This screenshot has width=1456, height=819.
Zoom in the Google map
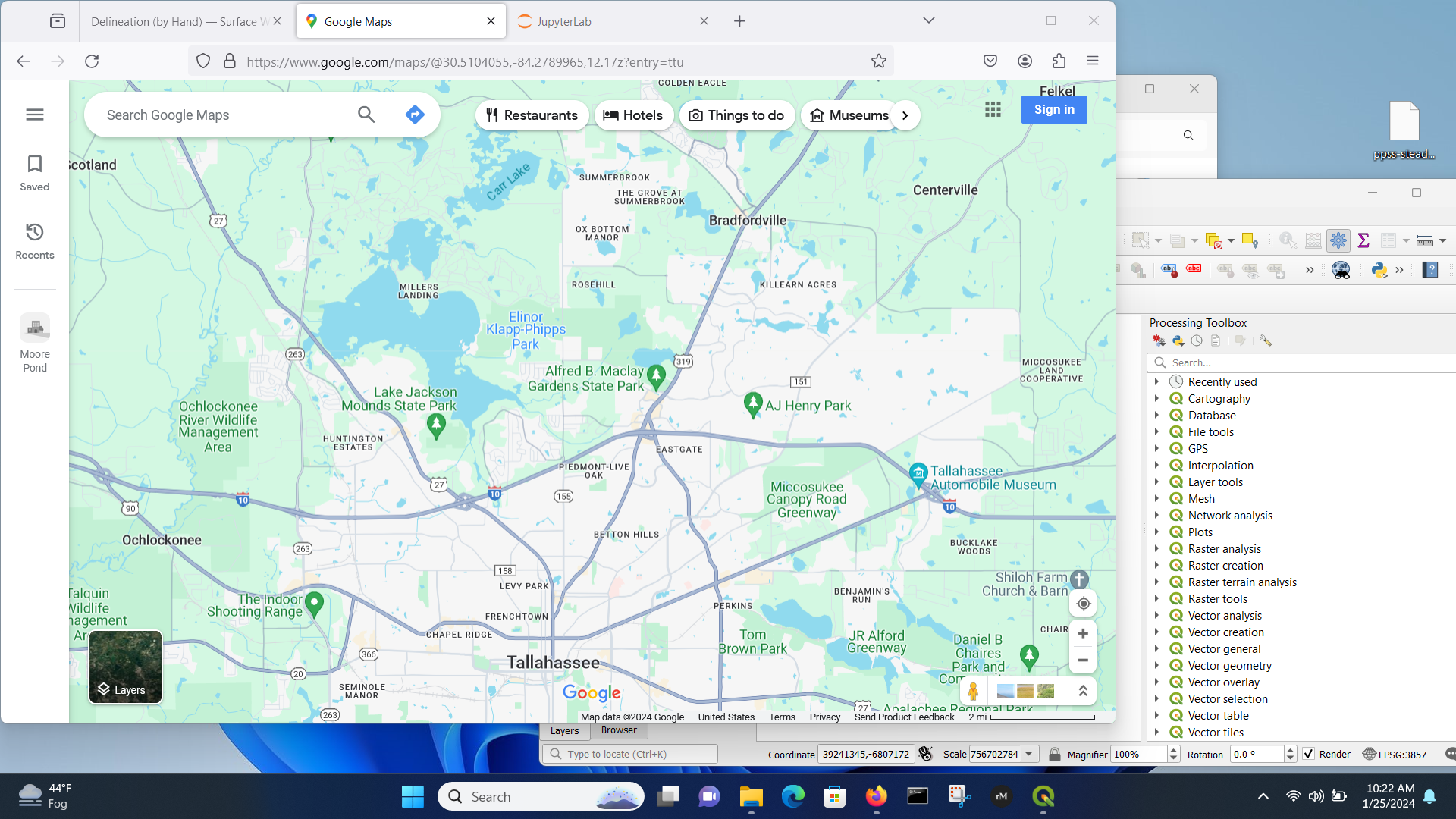click(1083, 633)
